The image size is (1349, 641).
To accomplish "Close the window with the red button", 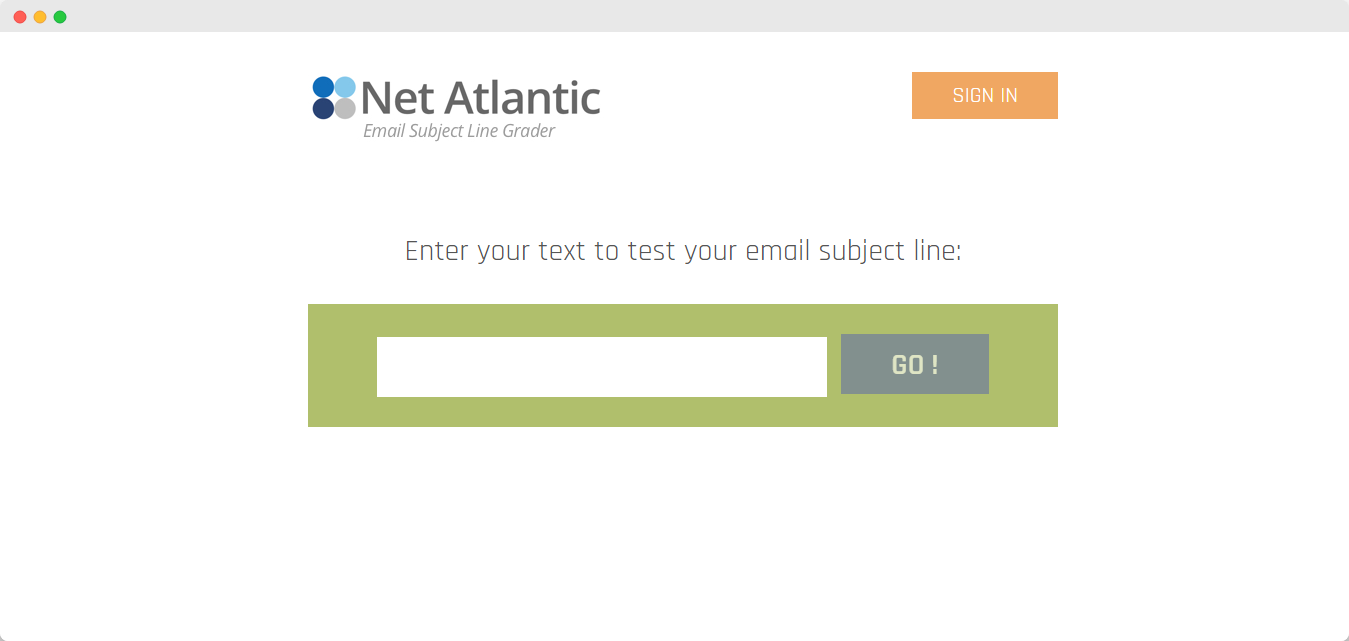I will point(20,17).
